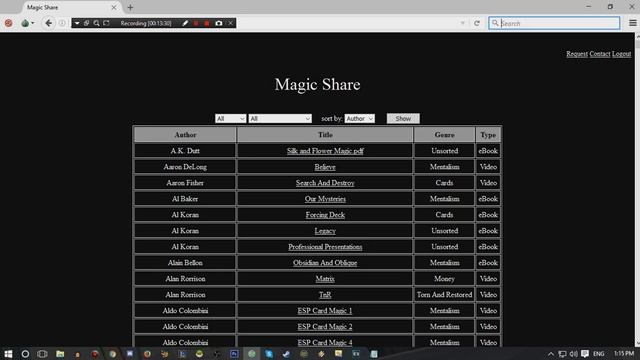The height and width of the screenshot is (360, 640).
Task: Click the pencil annotate icon in the recording bar
Action: [x=185, y=23]
